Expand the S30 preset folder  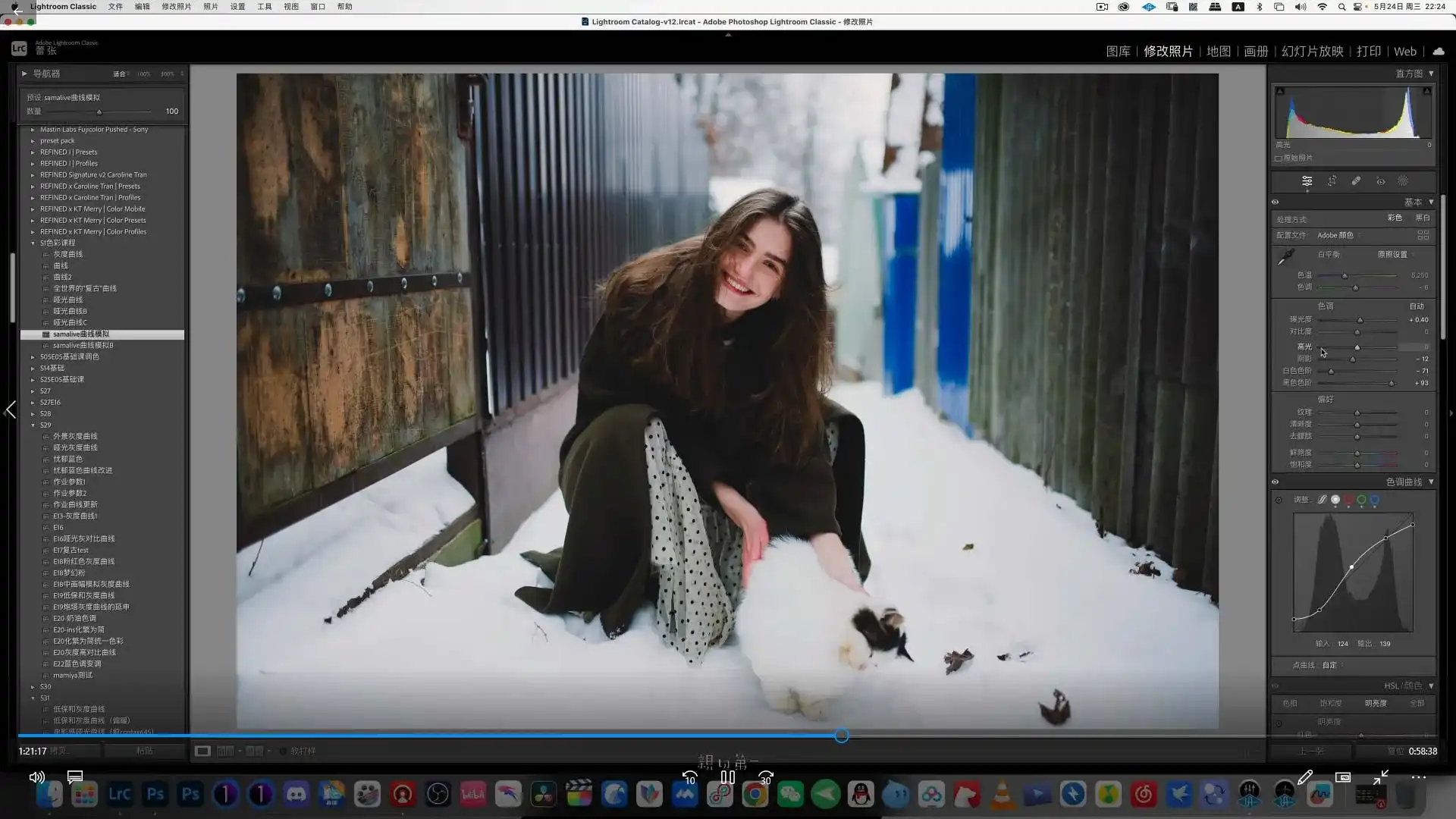[33, 687]
